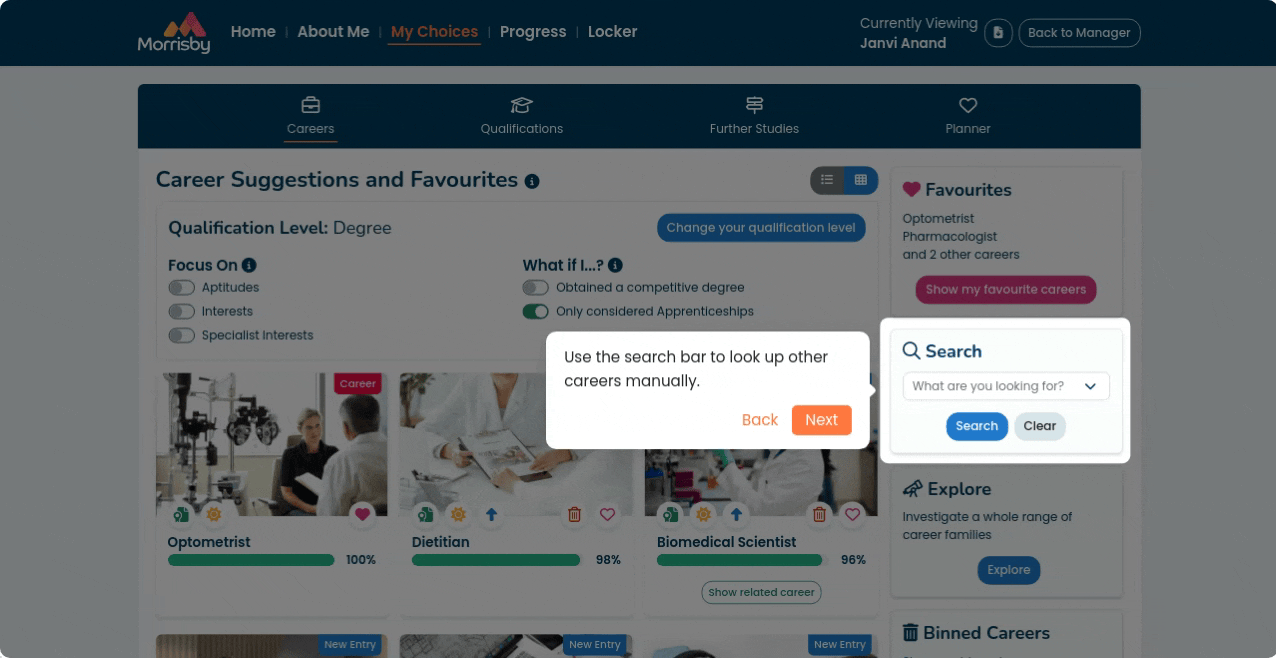Viewport: 1276px width, 658px height.
Task: Click the document icon beside Back to Manager
Action: 998,33
